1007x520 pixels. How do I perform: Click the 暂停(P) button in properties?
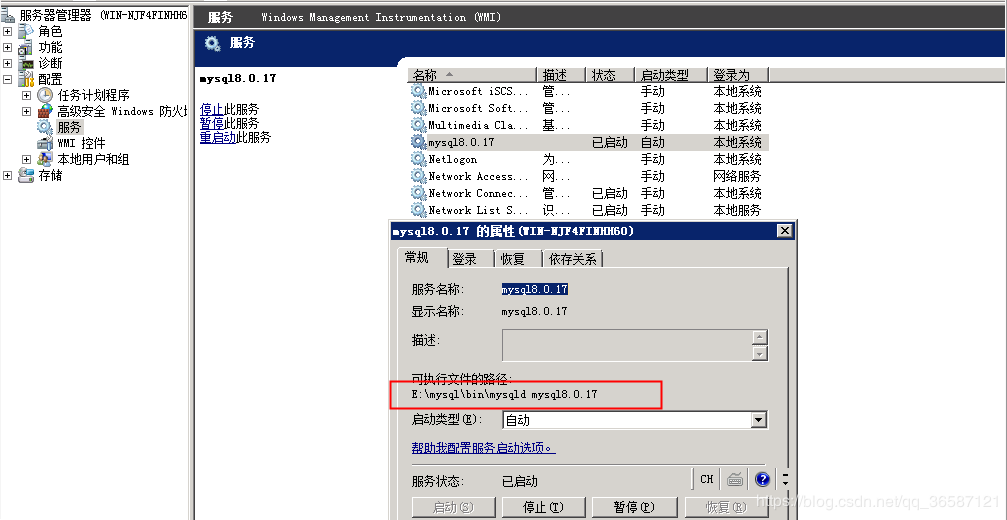[634, 507]
